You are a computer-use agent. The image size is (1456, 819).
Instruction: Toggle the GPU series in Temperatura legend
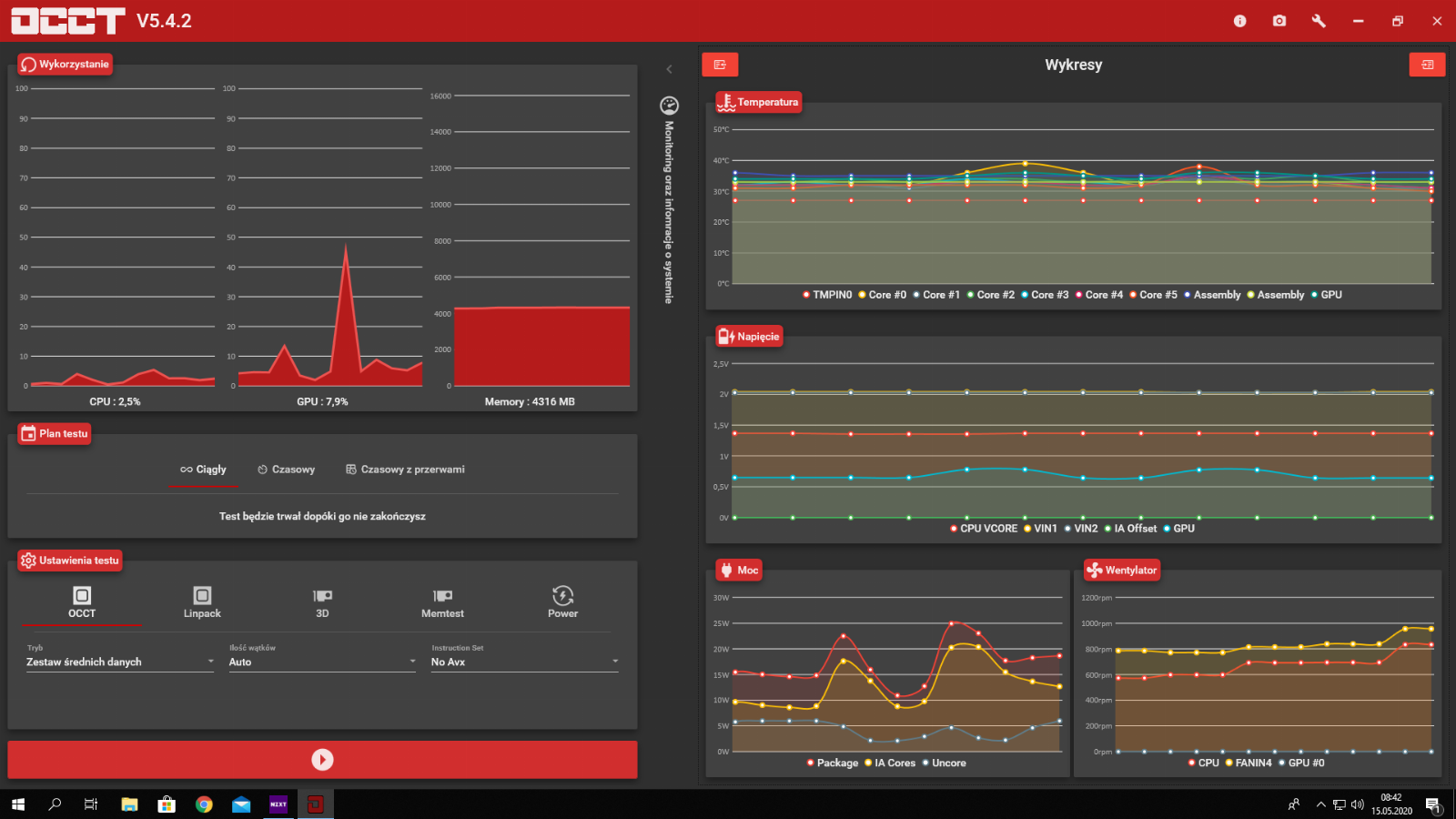click(1327, 295)
